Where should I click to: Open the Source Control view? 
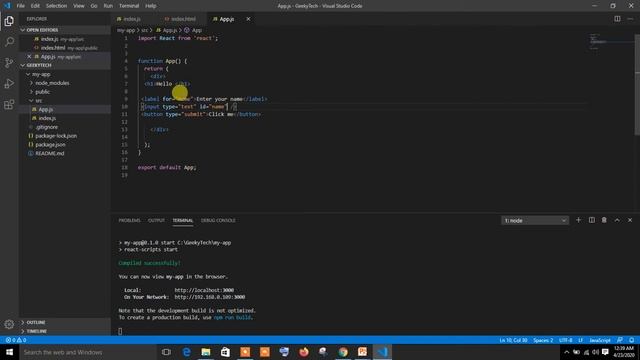click(x=9, y=62)
